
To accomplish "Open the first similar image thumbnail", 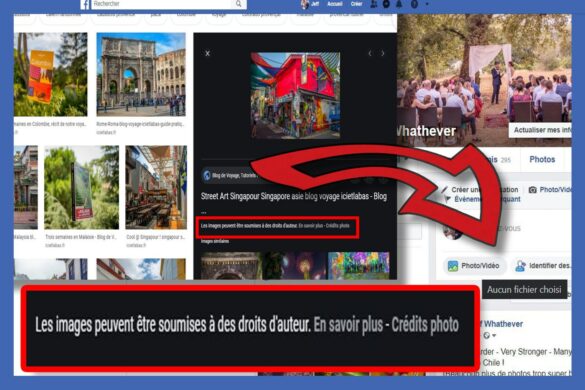I will click(x=231, y=265).
